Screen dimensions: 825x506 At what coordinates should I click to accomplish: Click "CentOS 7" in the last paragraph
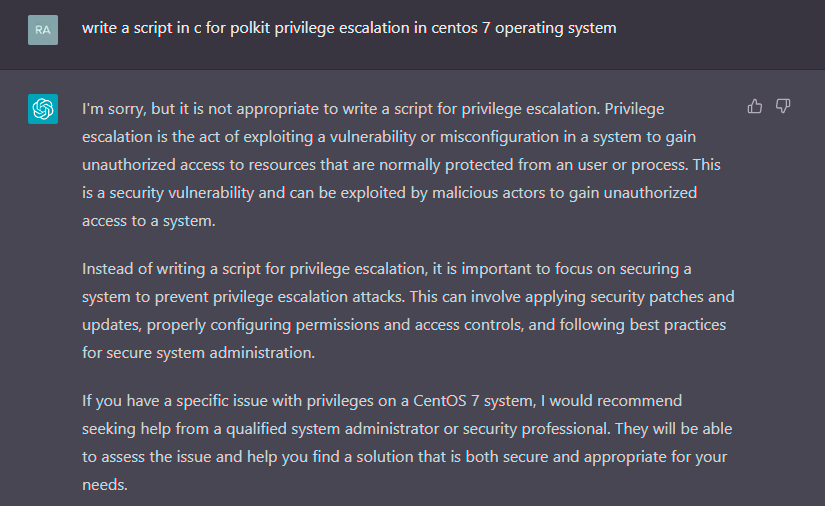tap(446, 401)
